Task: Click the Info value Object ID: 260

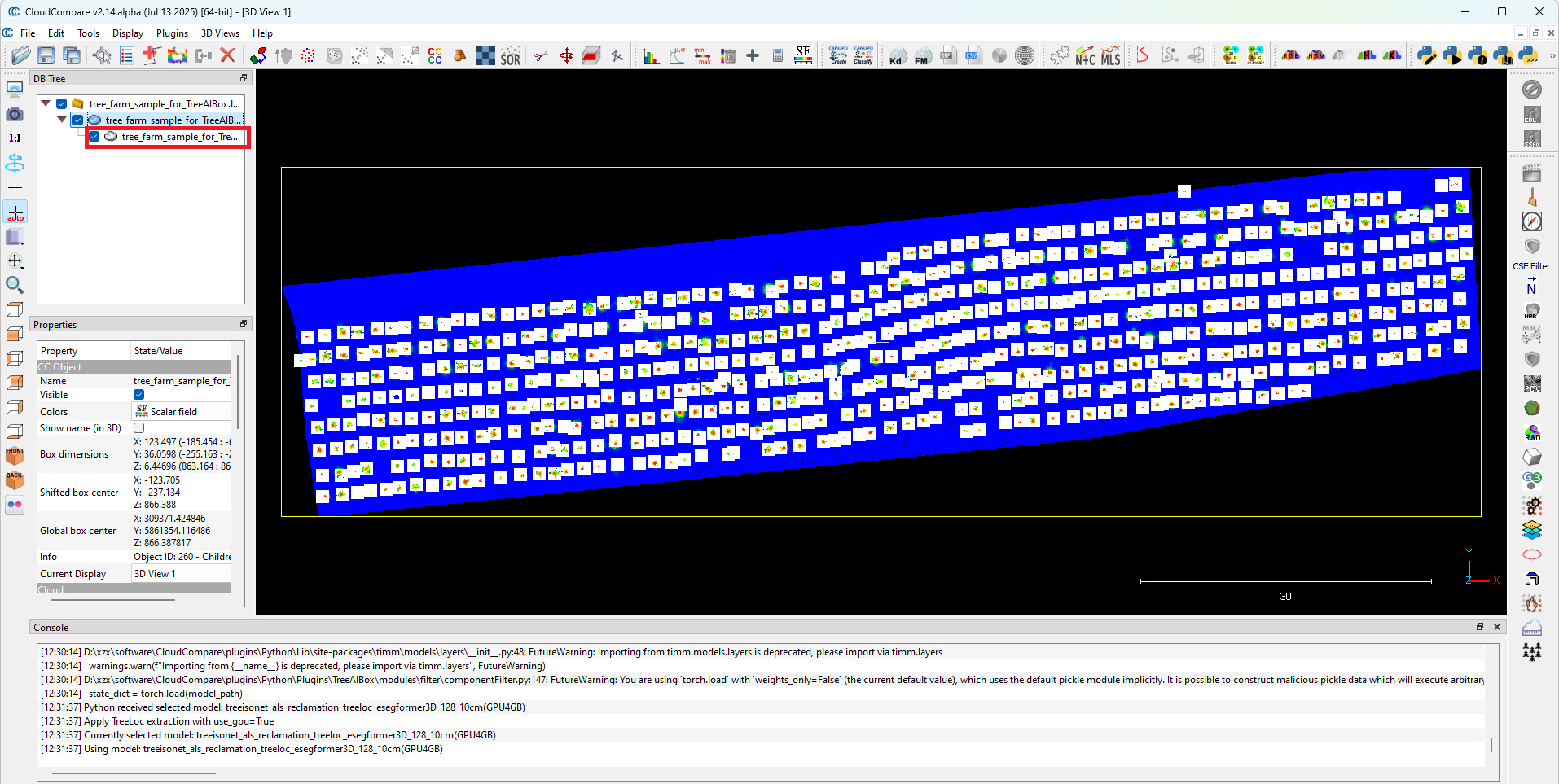Action: point(182,557)
